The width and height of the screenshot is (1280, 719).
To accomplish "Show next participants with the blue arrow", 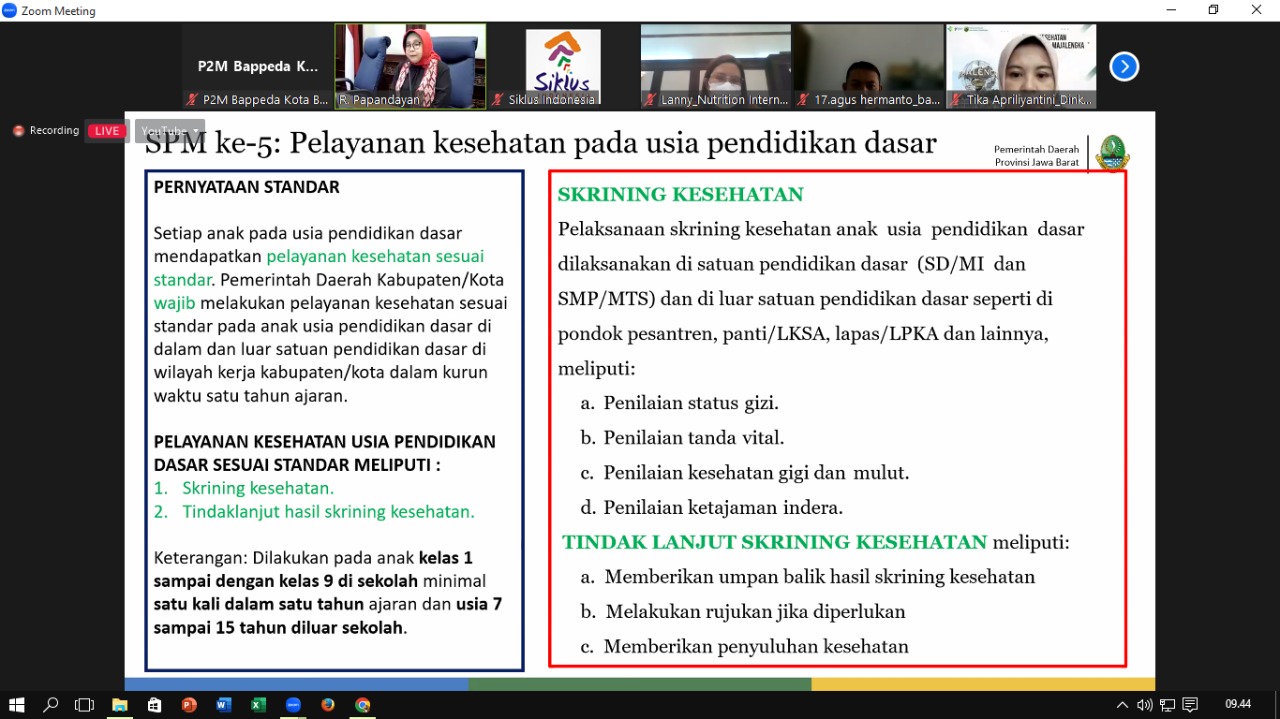I will pos(1124,66).
